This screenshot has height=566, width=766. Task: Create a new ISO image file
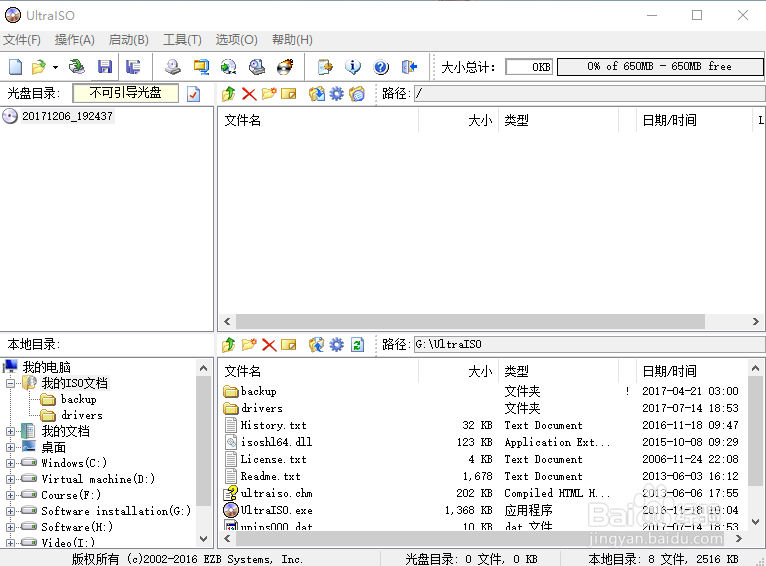[16, 67]
